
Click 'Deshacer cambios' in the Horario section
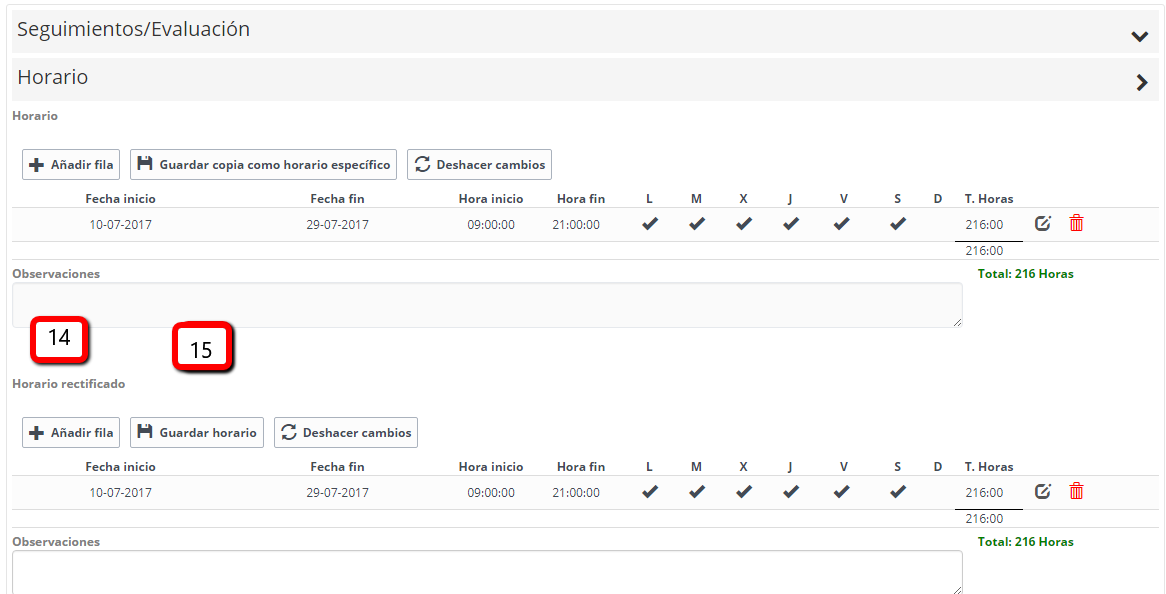pos(479,164)
